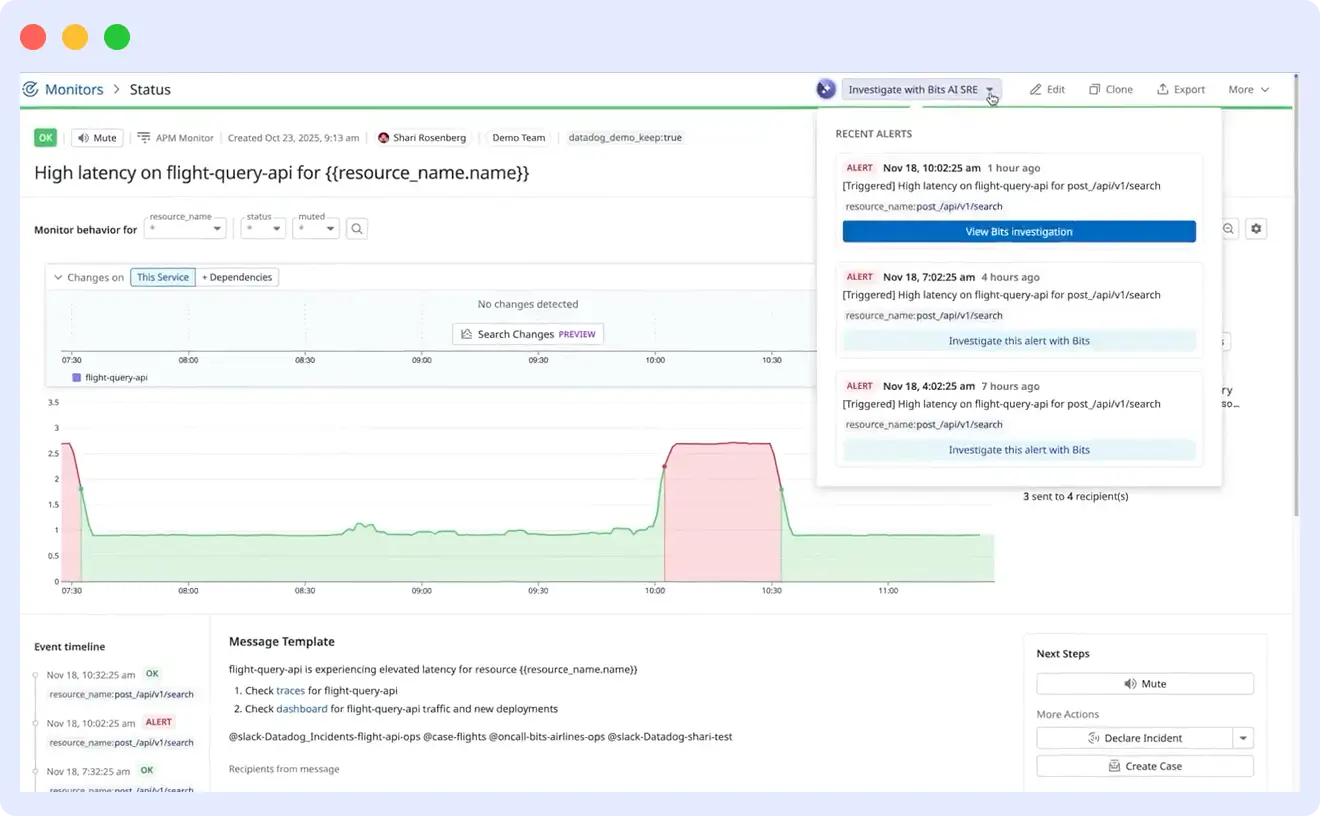Open the status filter dropdown

tap(264, 229)
